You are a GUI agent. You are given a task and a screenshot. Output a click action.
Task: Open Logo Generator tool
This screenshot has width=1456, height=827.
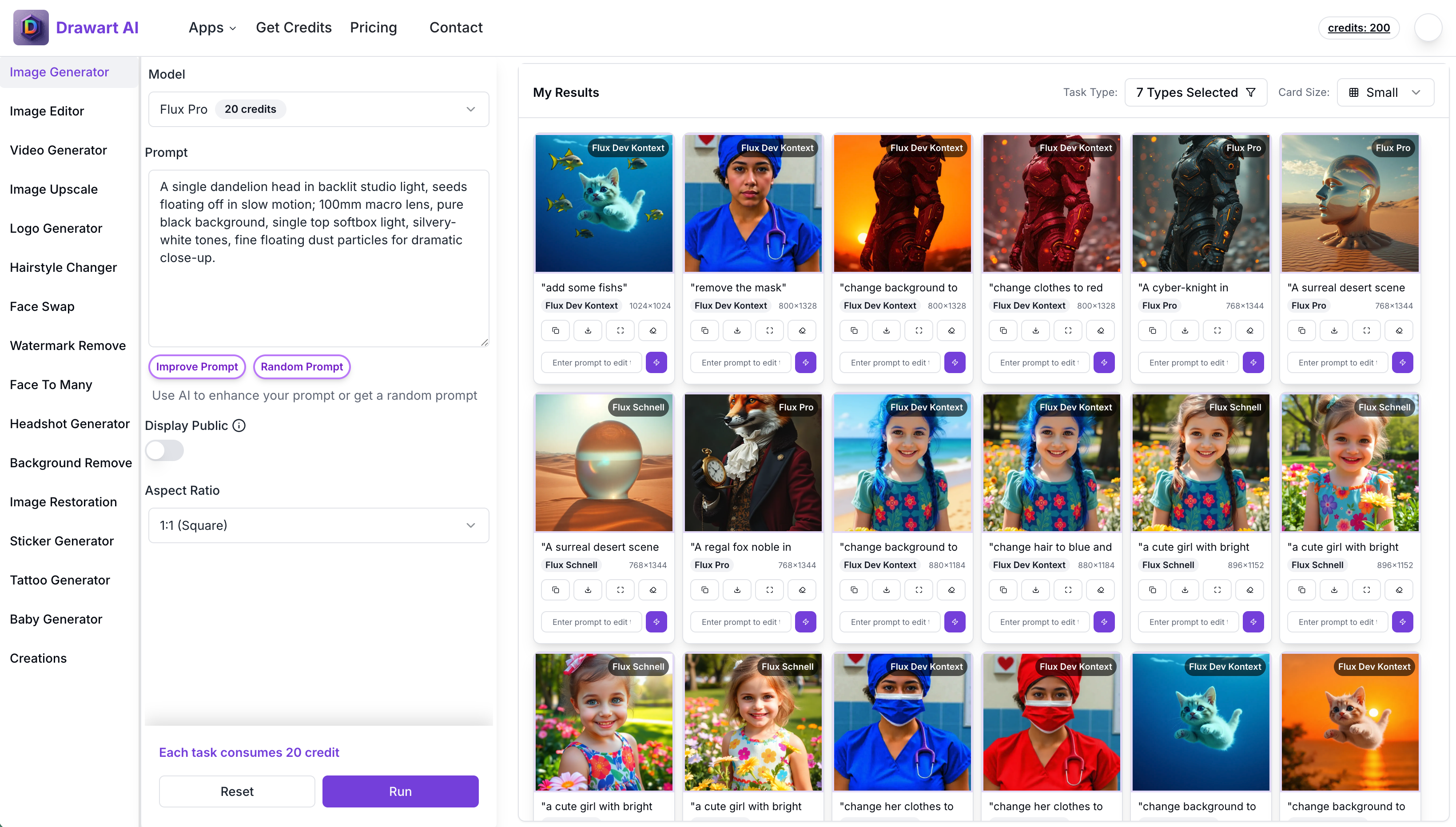(x=56, y=228)
